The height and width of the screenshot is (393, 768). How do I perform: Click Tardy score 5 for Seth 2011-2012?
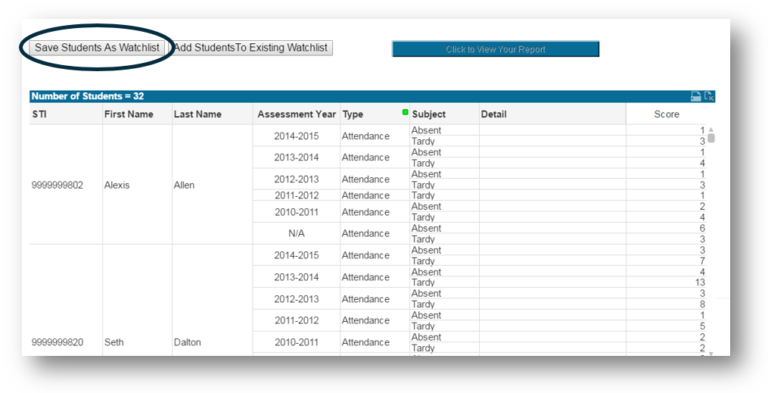(x=666, y=326)
